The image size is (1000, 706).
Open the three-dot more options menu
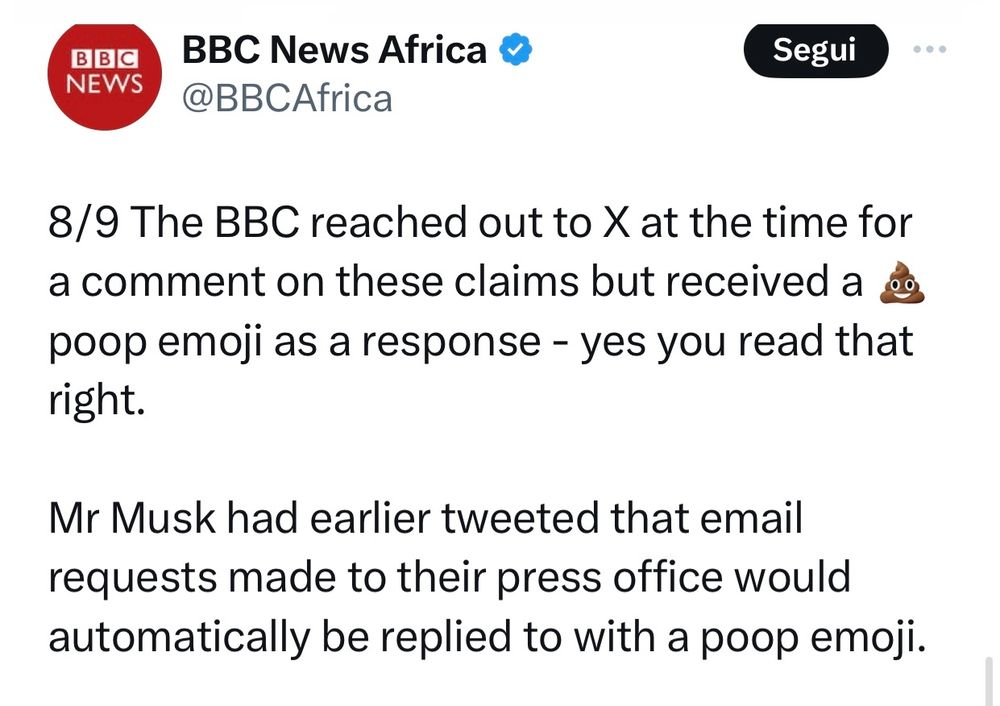click(934, 49)
